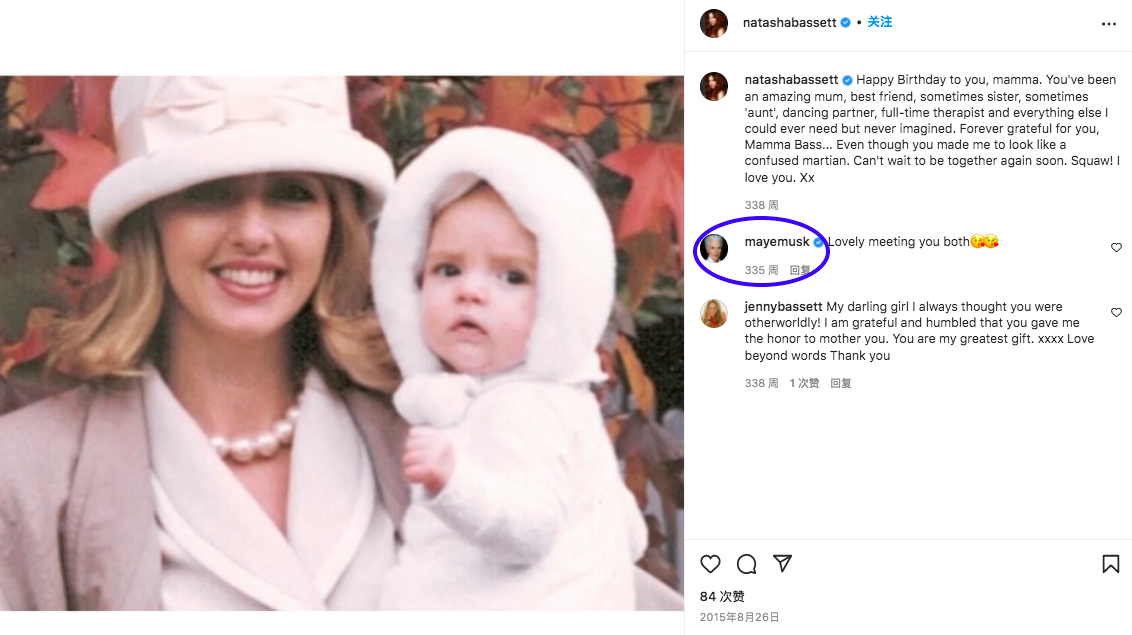This screenshot has width=1132, height=635.
Task: Reply to mayemusk's comment via 回复
Action: tap(800, 270)
